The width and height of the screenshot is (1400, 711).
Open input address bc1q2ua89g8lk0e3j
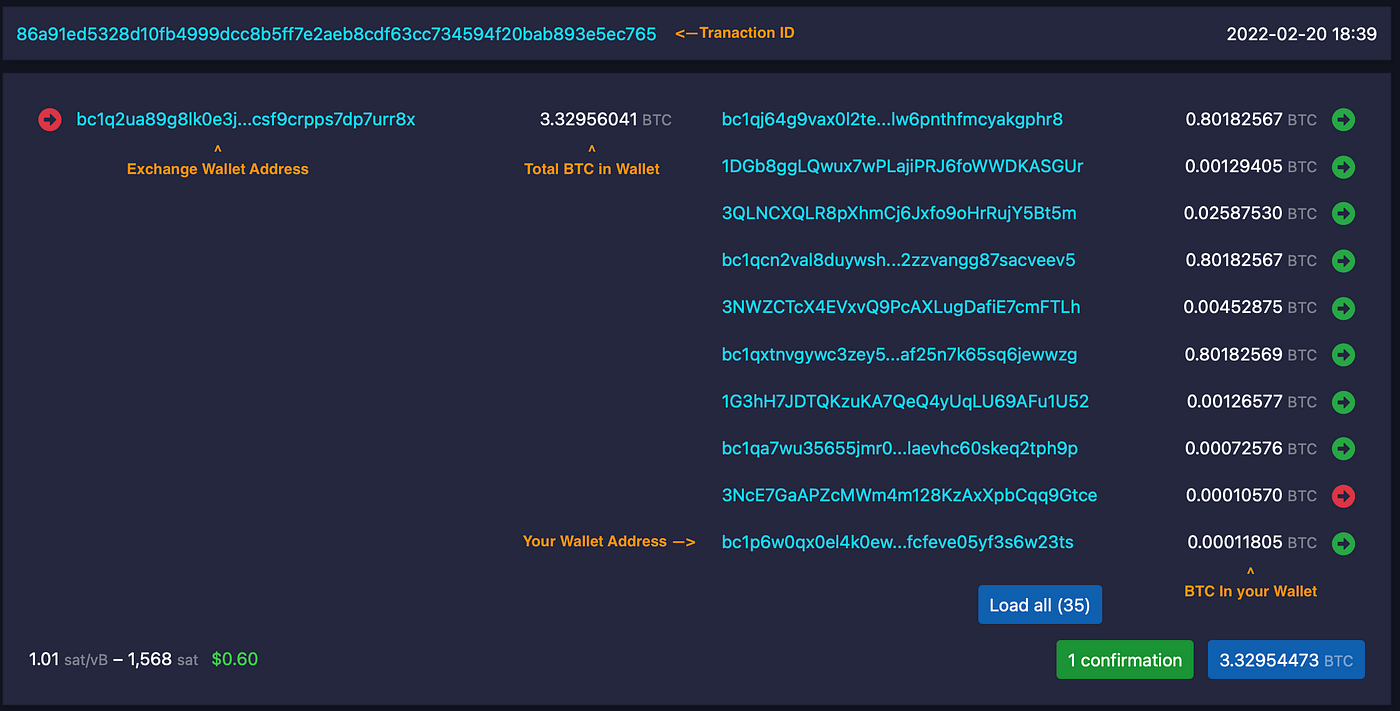coord(246,120)
